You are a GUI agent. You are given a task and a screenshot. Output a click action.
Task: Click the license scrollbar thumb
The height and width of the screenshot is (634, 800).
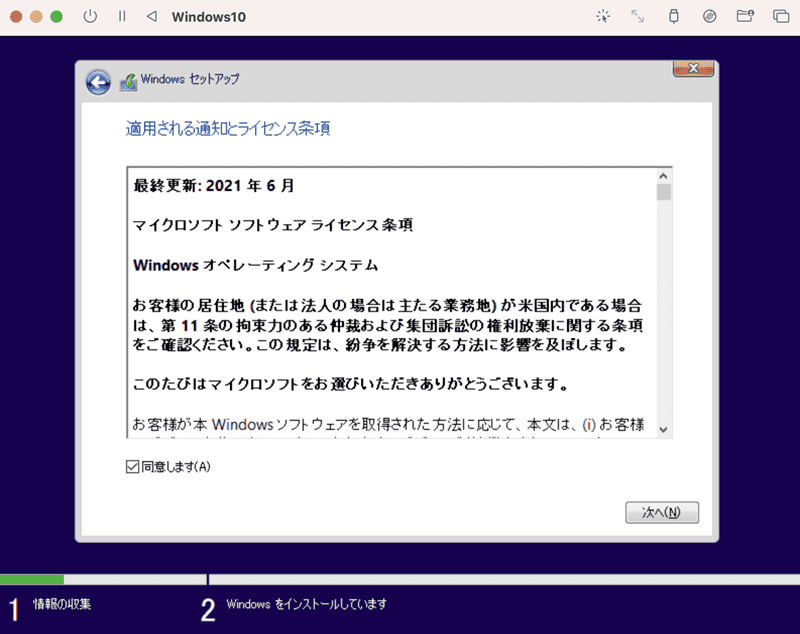(663, 192)
